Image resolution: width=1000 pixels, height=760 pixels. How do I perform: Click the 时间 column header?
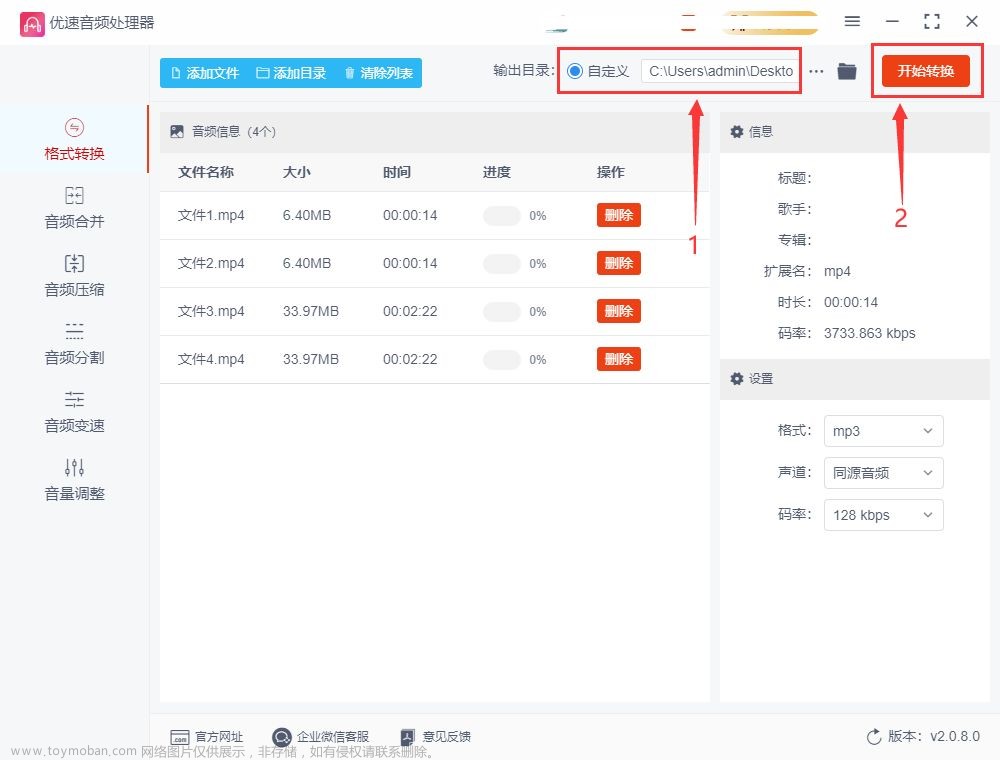coord(397,172)
